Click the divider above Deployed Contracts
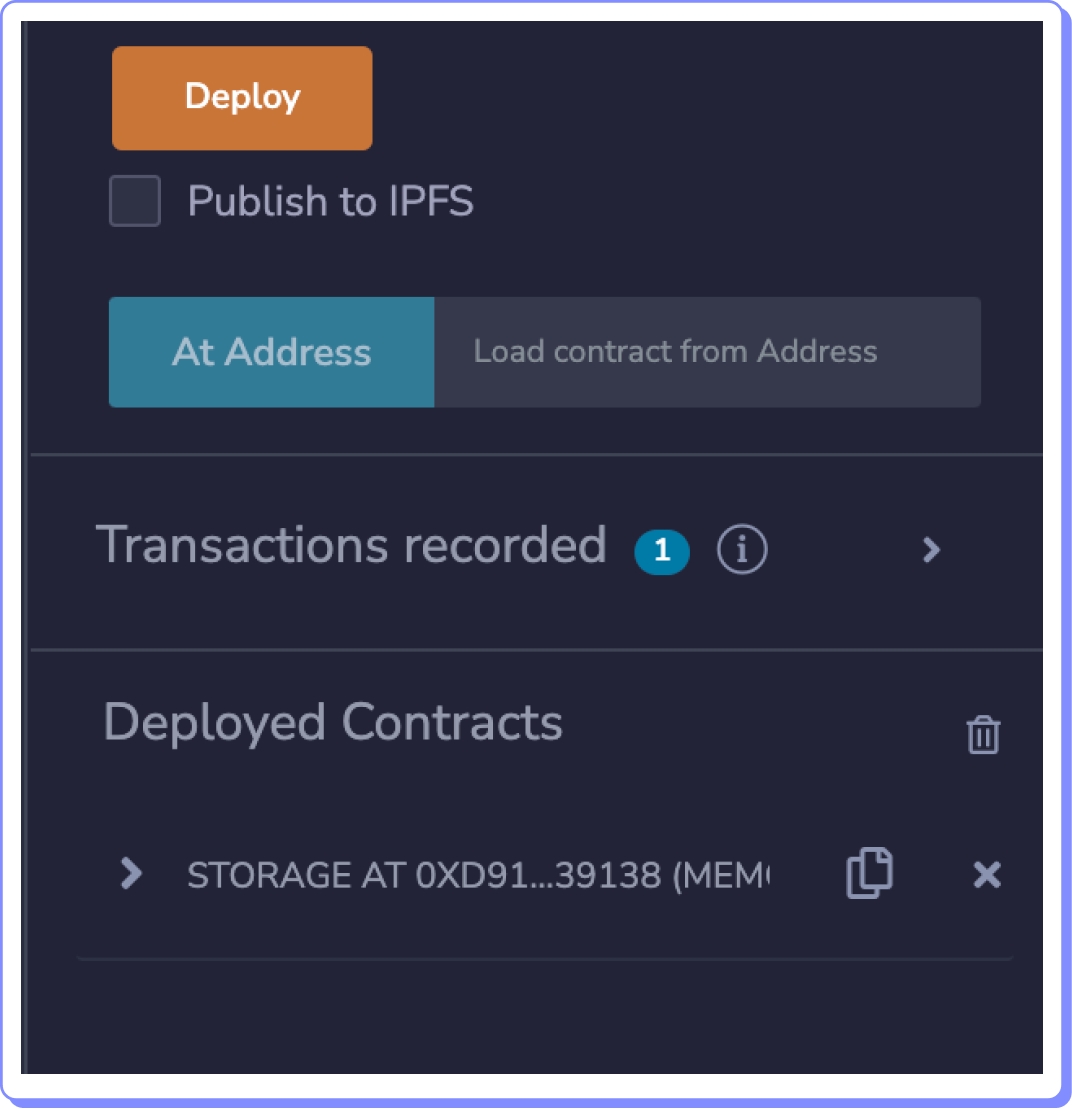The height and width of the screenshot is (1109, 1072). pos(536,650)
